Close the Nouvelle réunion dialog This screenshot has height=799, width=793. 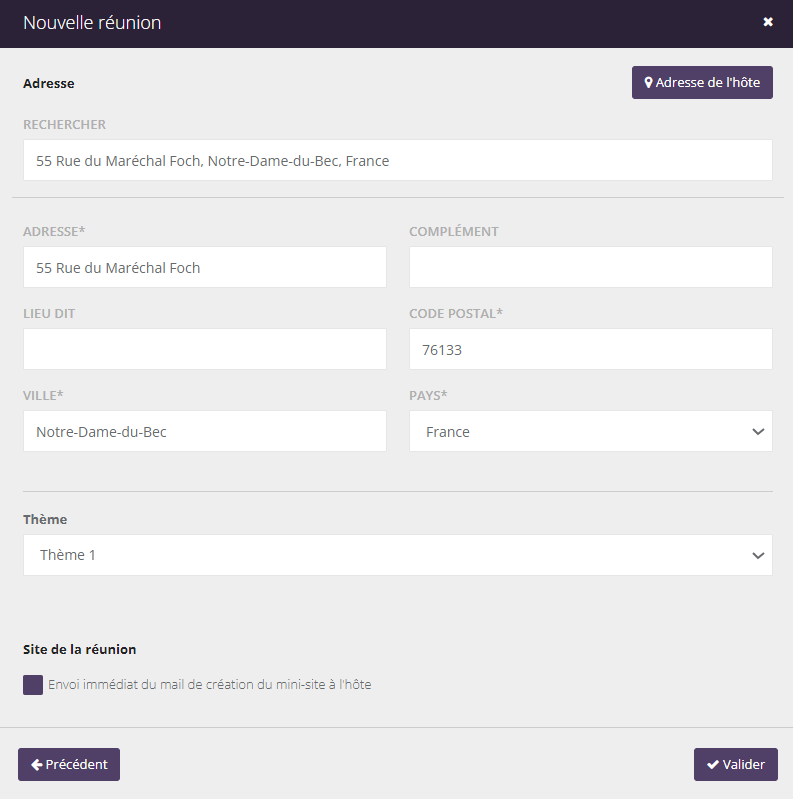768,22
